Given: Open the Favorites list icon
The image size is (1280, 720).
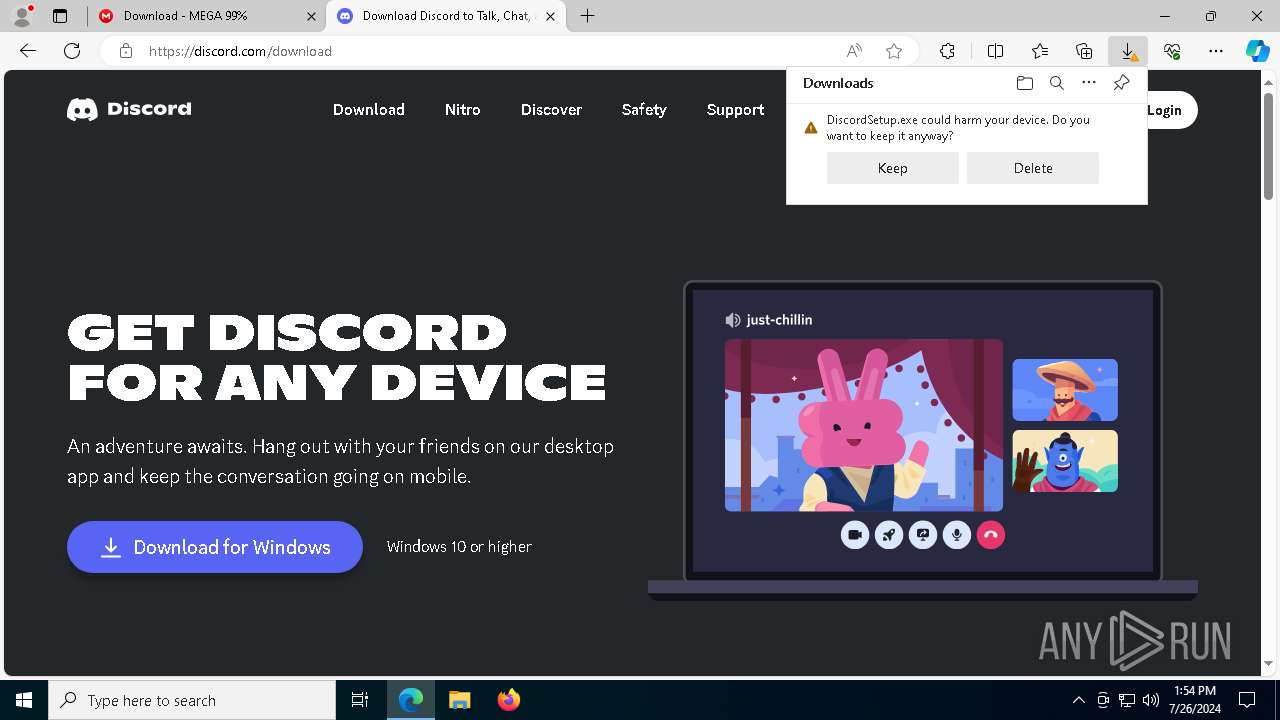Looking at the screenshot, I should (x=1040, y=51).
